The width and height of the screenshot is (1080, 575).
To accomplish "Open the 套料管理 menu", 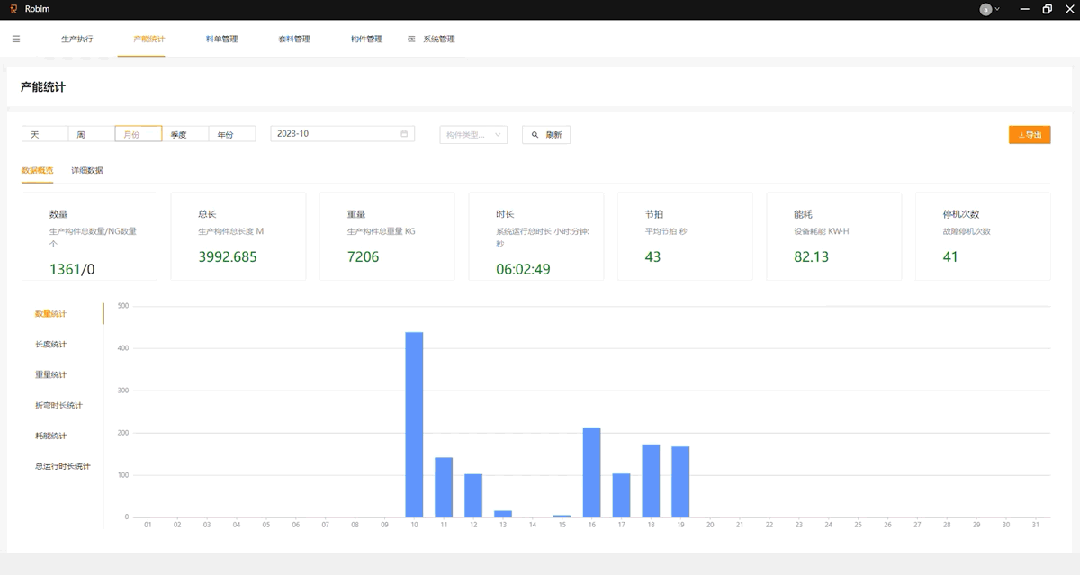I will click(294, 39).
